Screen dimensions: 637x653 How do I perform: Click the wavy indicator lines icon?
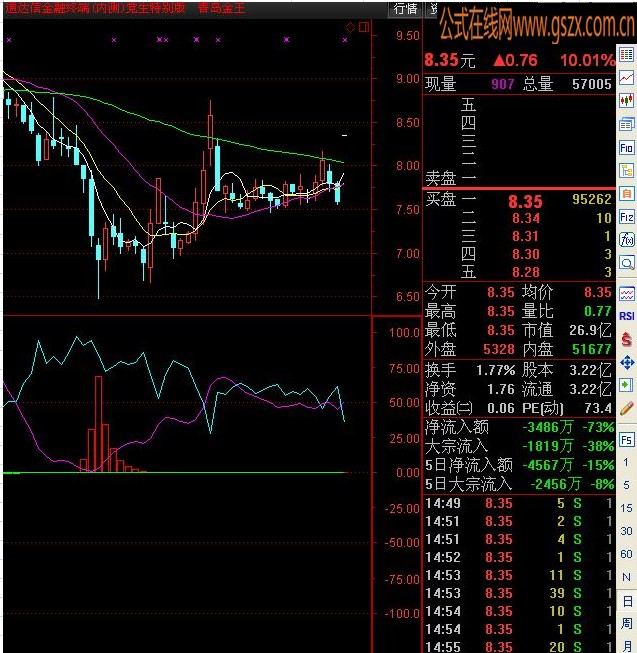pyautogui.click(x=627, y=294)
